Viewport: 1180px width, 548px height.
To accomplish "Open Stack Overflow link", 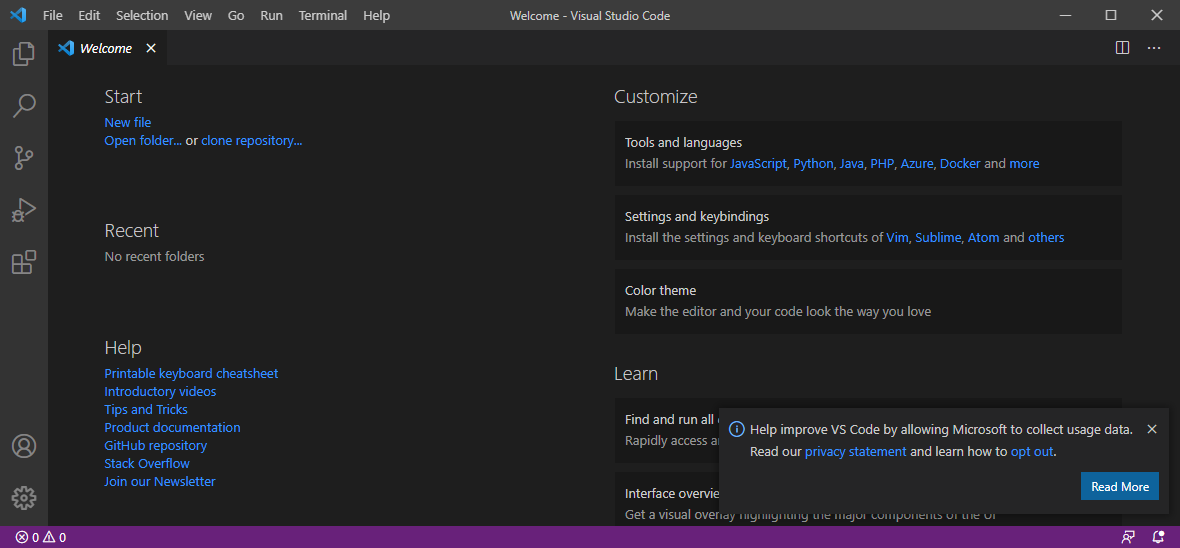I will [147, 464].
